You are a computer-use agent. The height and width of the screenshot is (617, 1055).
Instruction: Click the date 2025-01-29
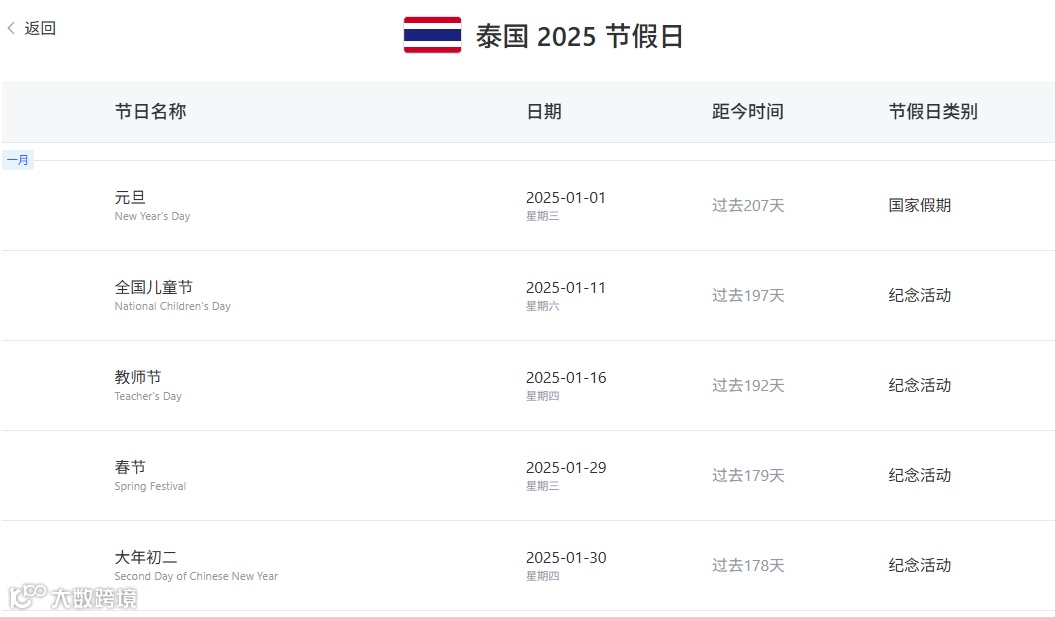pyautogui.click(x=566, y=468)
